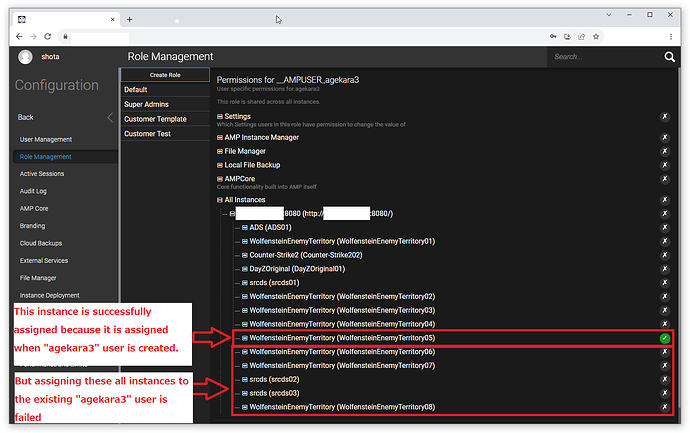The image size is (690, 433).
Task: Click the chevron beside Back
Action: (110, 117)
